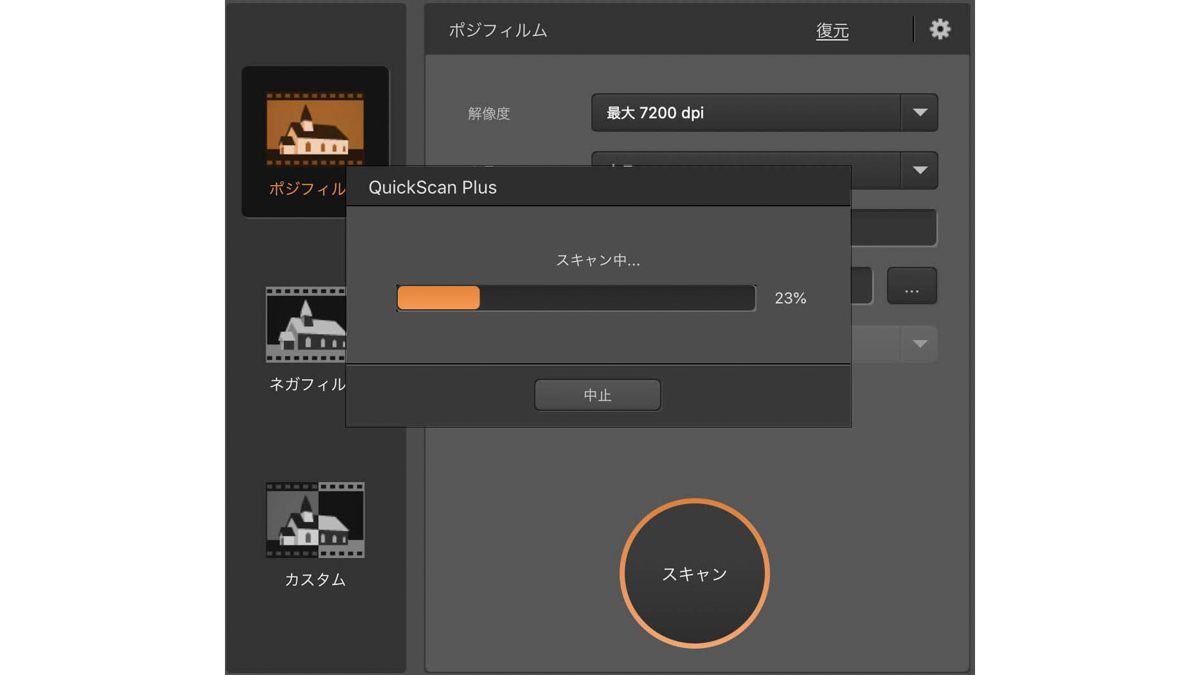Click the ellipsis browse icon
This screenshot has width=1200, height=675.
coord(911,286)
